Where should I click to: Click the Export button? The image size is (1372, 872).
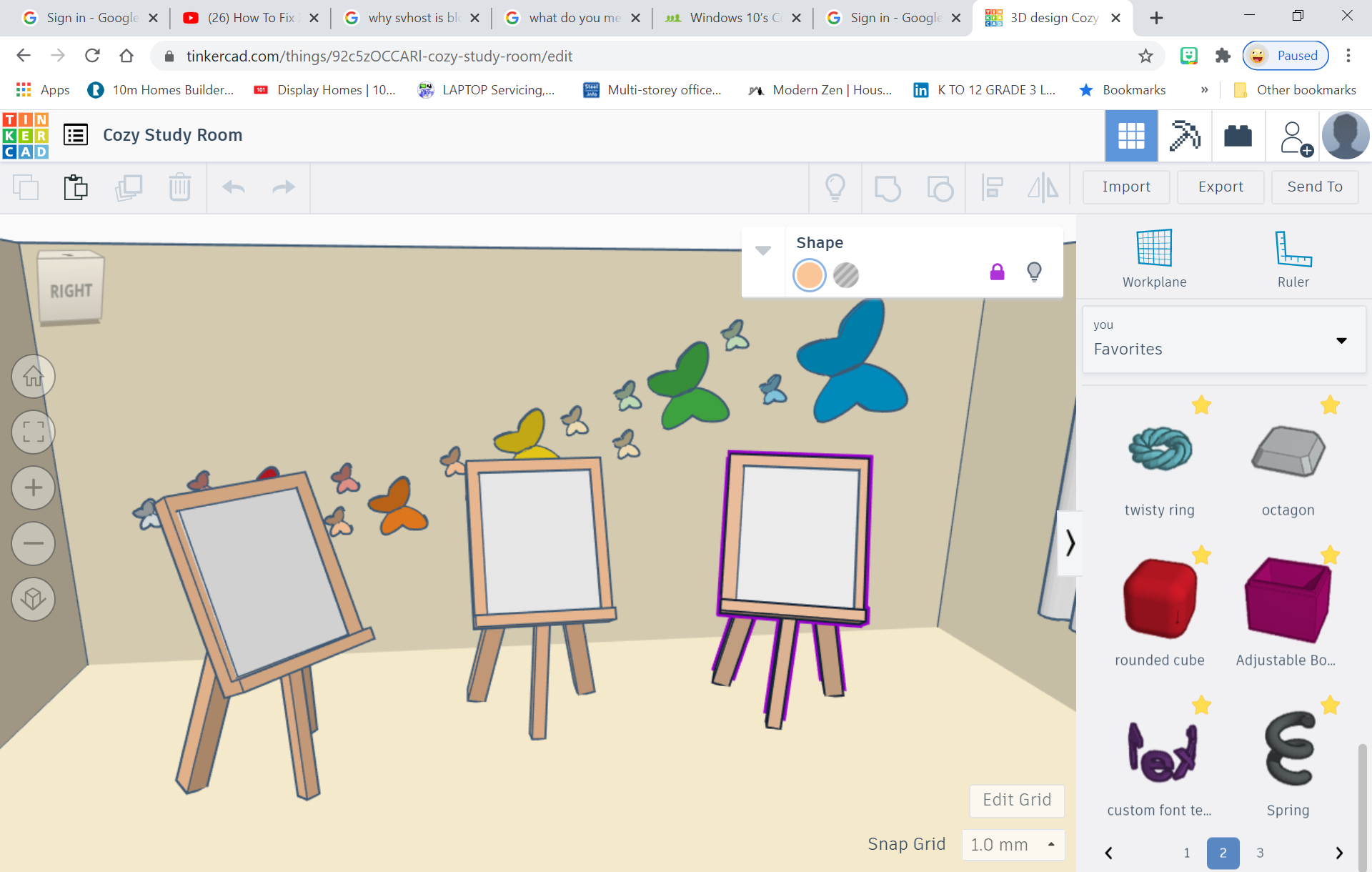(1220, 187)
